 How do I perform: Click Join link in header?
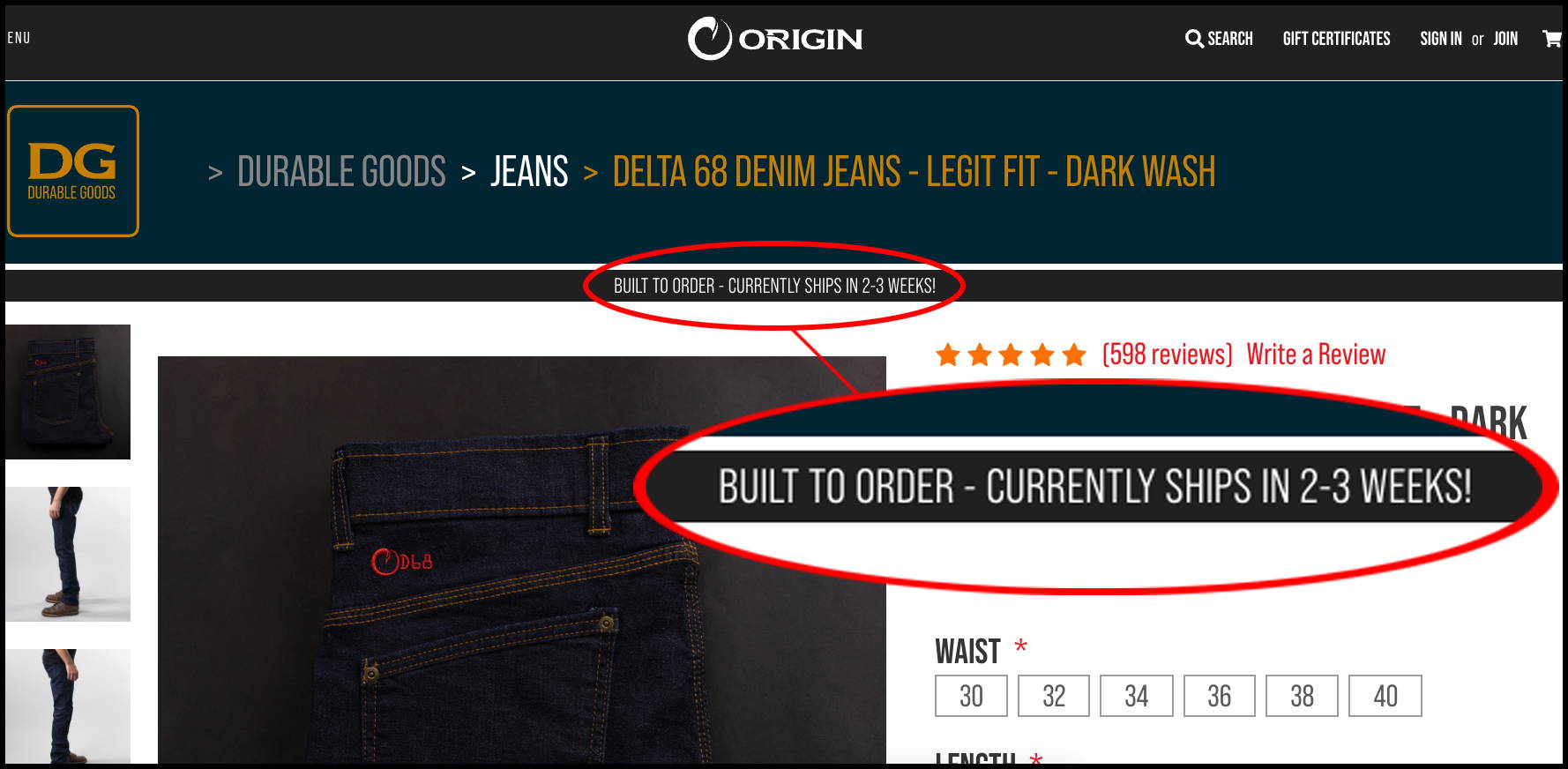(x=1505, y=39)
